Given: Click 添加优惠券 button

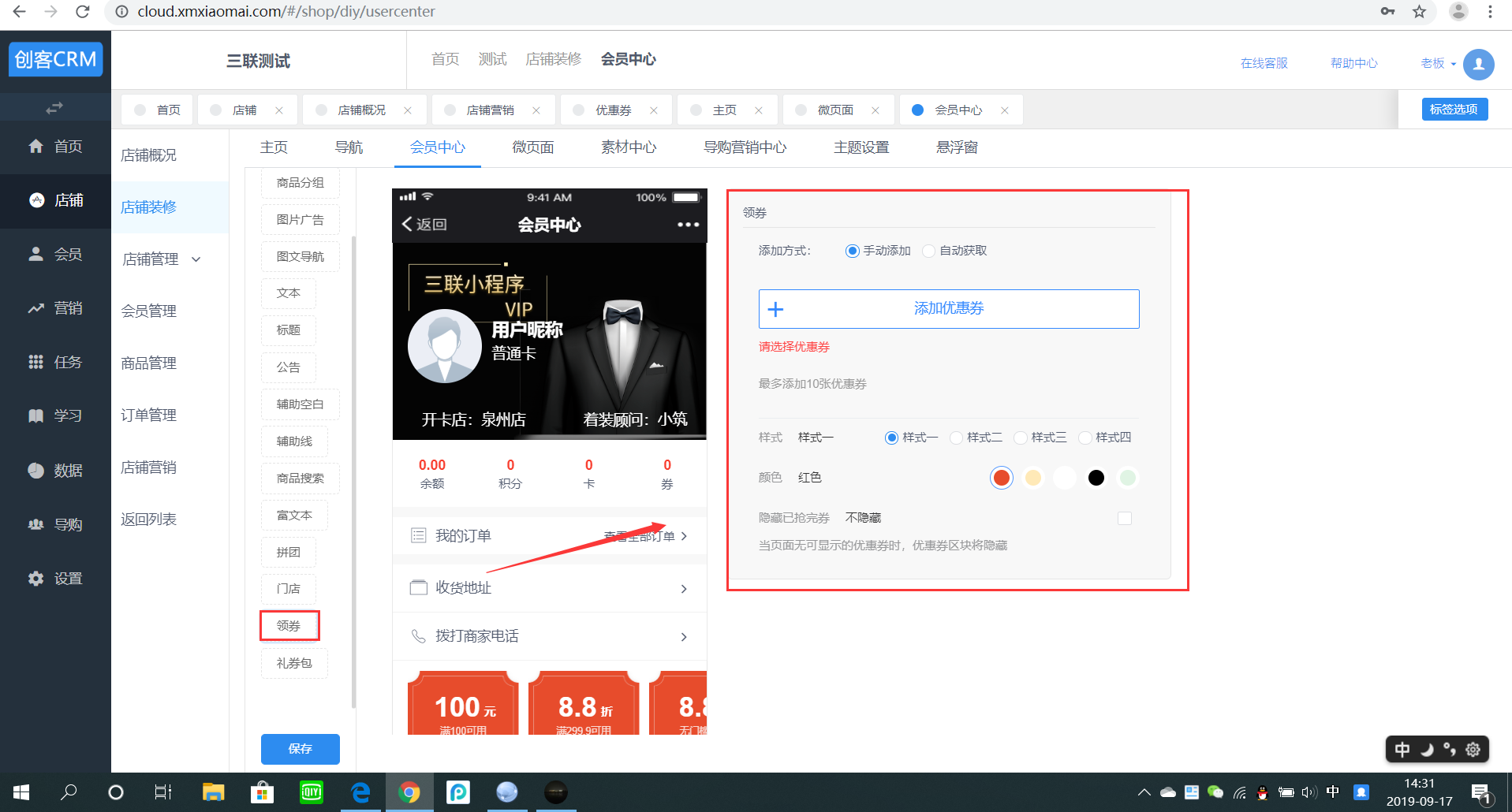Looking at the screenshot, I should coord(949,309).
